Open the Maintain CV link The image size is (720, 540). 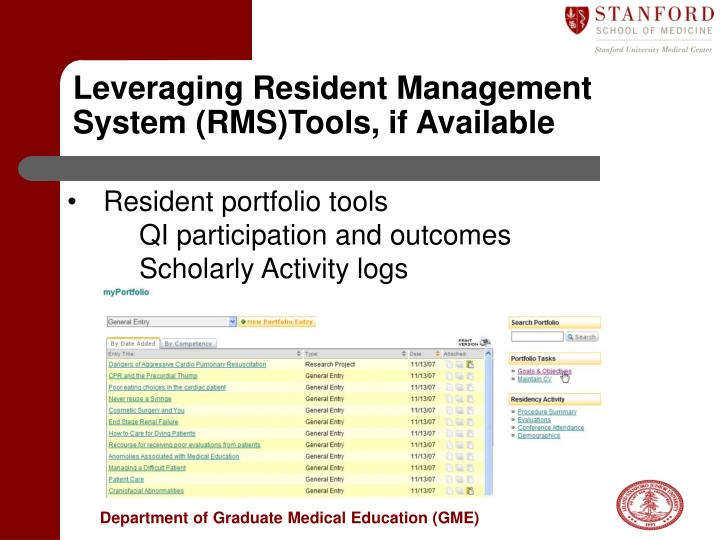(x=534, y=379)
